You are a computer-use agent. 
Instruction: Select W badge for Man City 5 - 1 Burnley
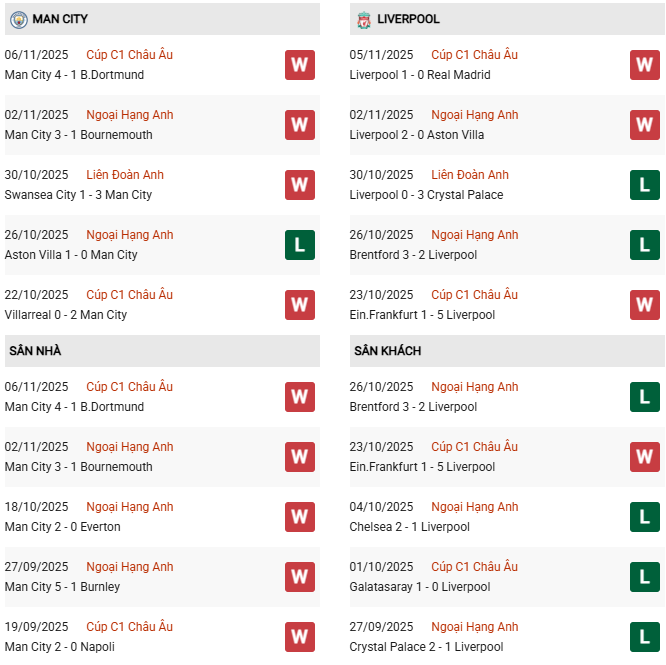coord(300,577)
